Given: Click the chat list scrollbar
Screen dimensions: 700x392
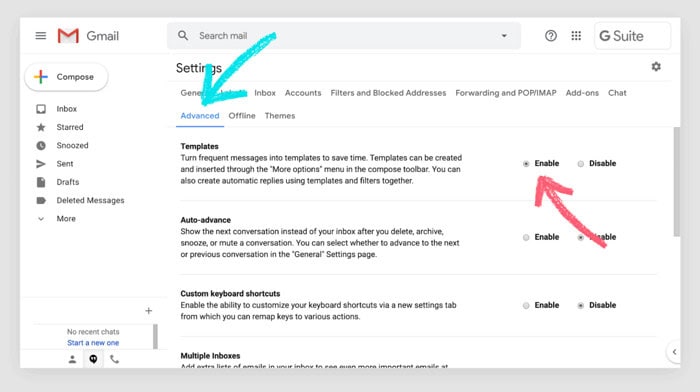Looking at the screenshot, I should 155,337.
